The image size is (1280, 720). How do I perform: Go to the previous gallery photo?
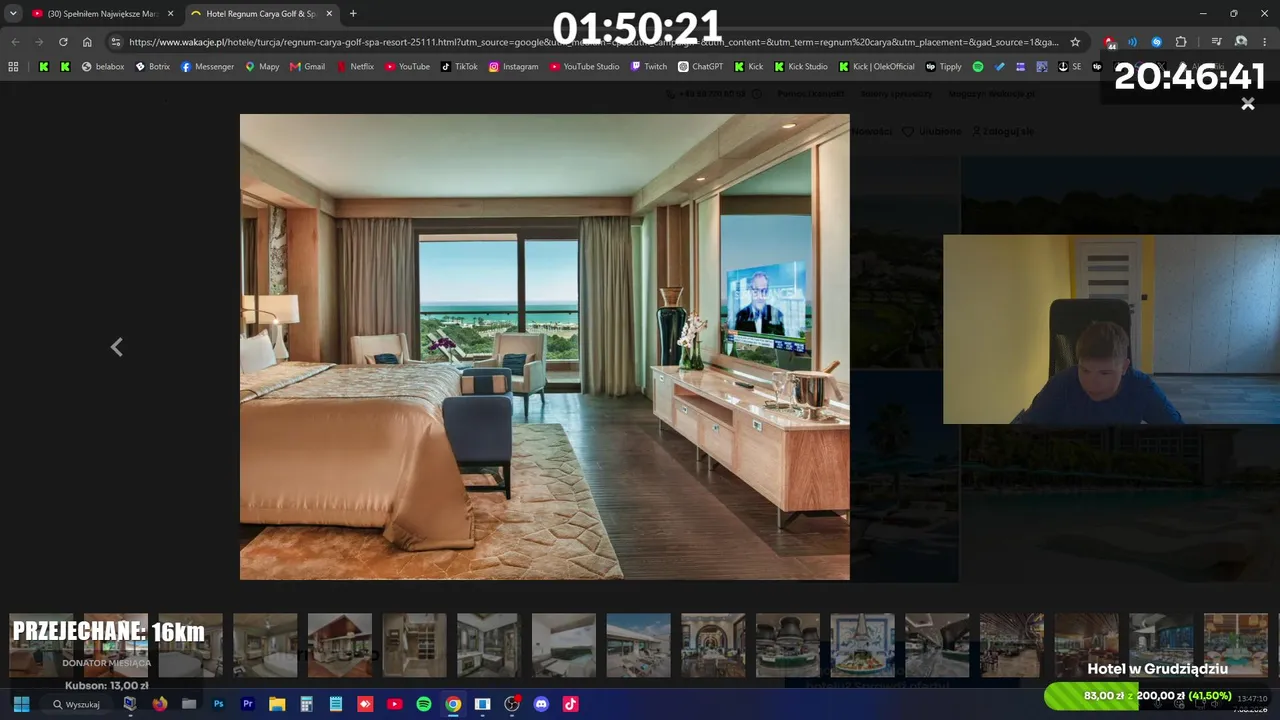[x=116, y=347]
